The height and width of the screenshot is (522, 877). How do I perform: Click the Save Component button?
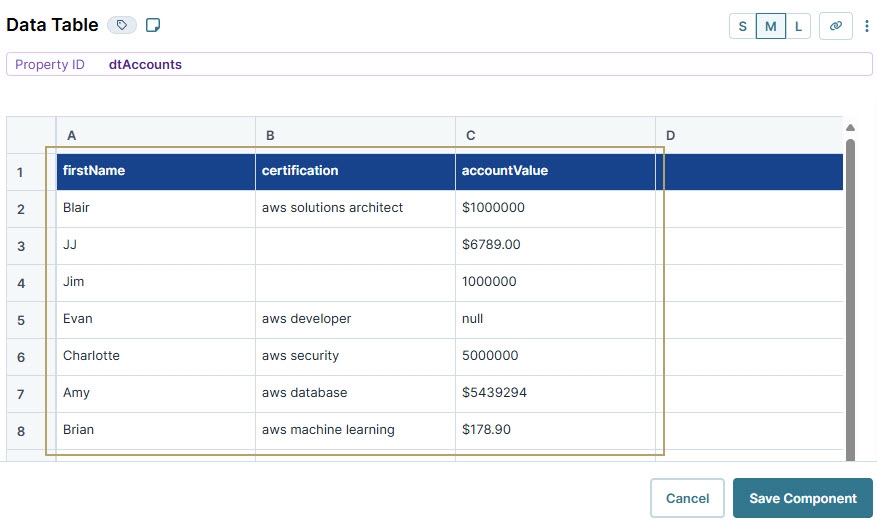[803, 498]
